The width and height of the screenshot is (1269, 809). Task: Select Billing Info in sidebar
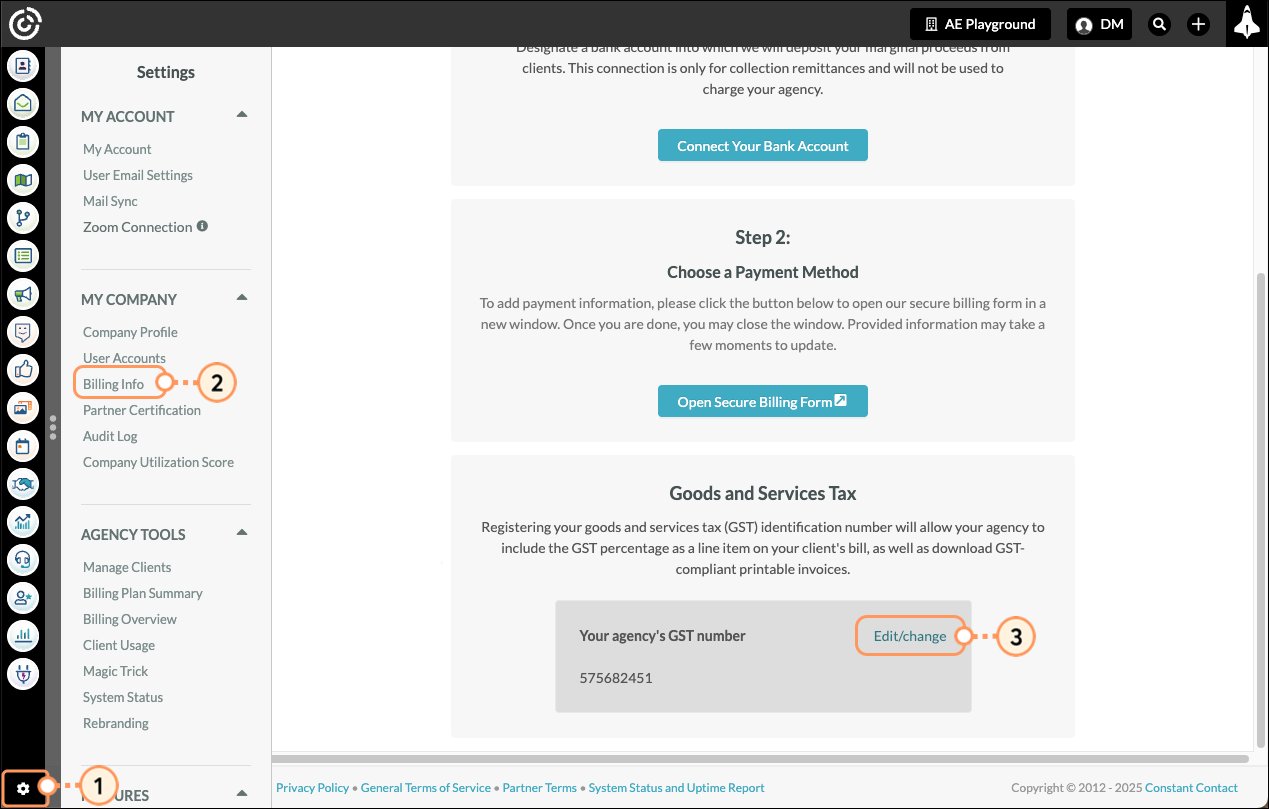click(x=113, y=384)
